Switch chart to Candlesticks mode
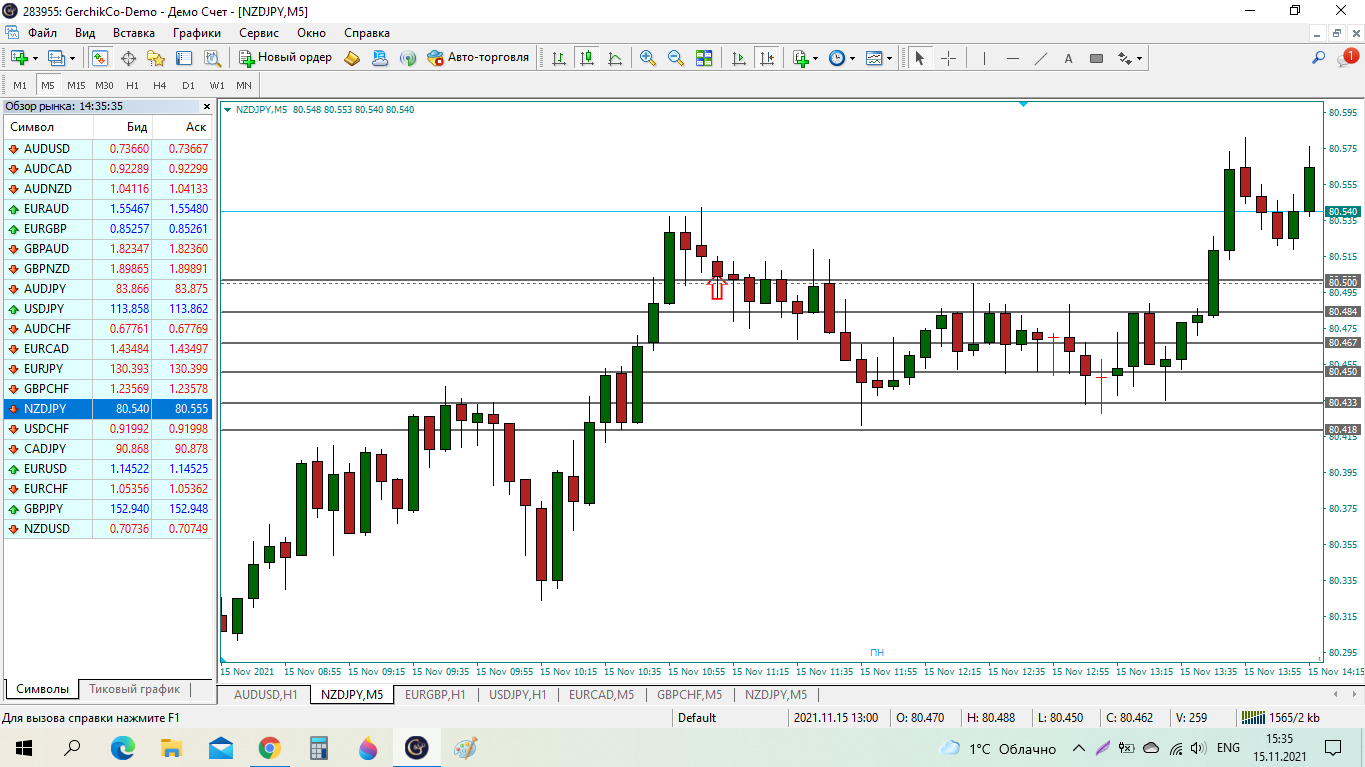 (586, 58)
